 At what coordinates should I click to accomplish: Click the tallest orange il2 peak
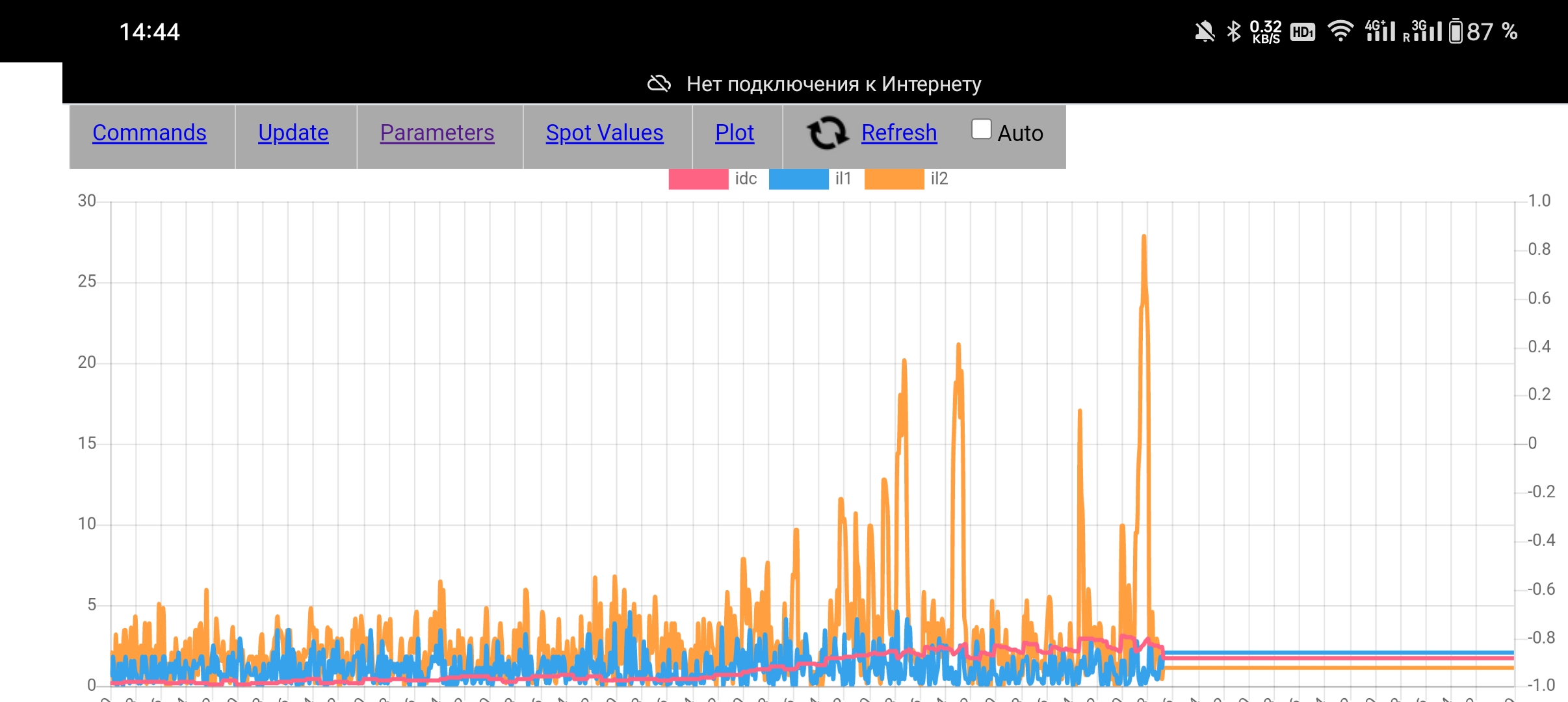pyautogui.click(x=1143, y=238)
